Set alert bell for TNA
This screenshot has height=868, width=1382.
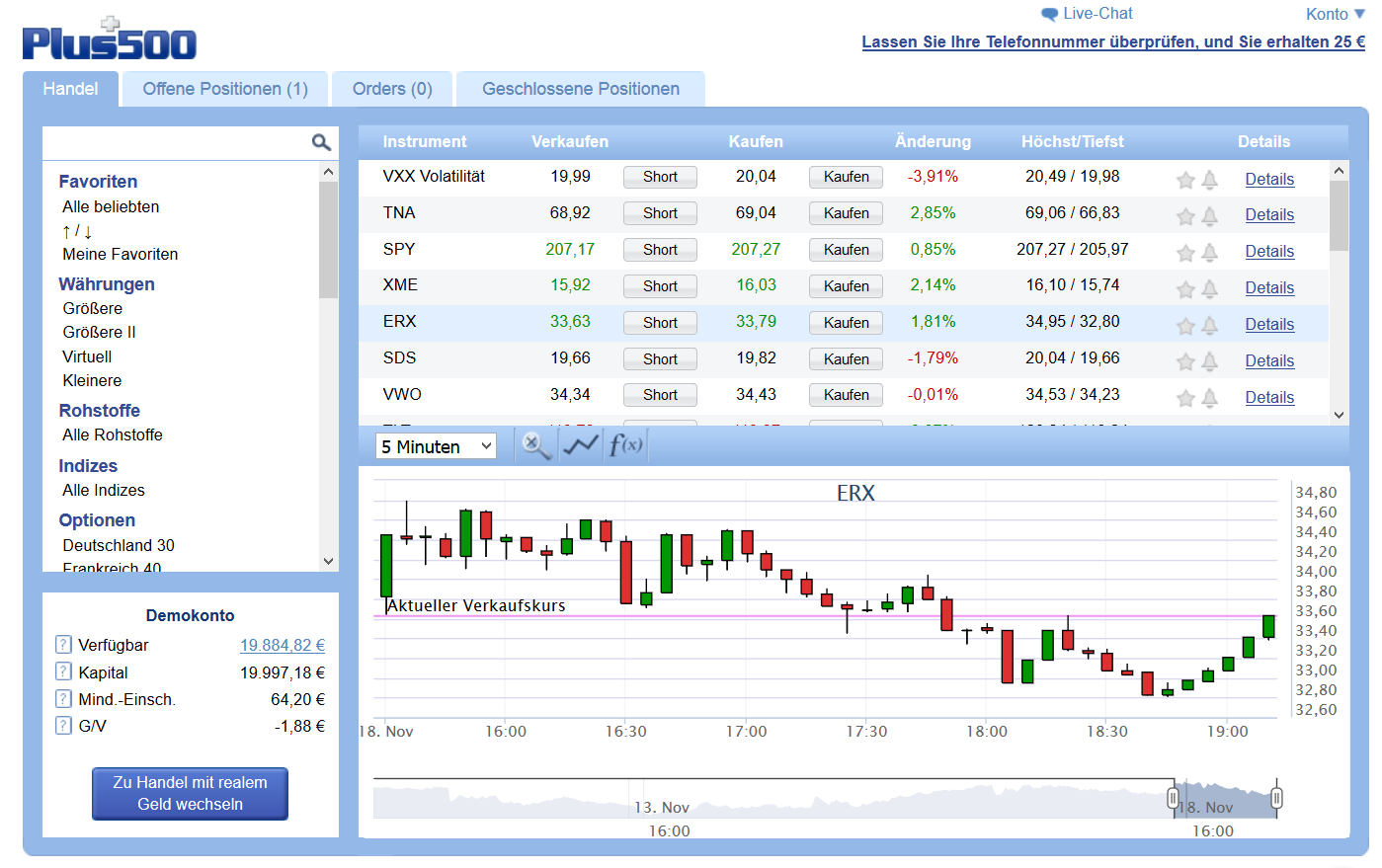pyautogui.click(x=1210, y=216)
